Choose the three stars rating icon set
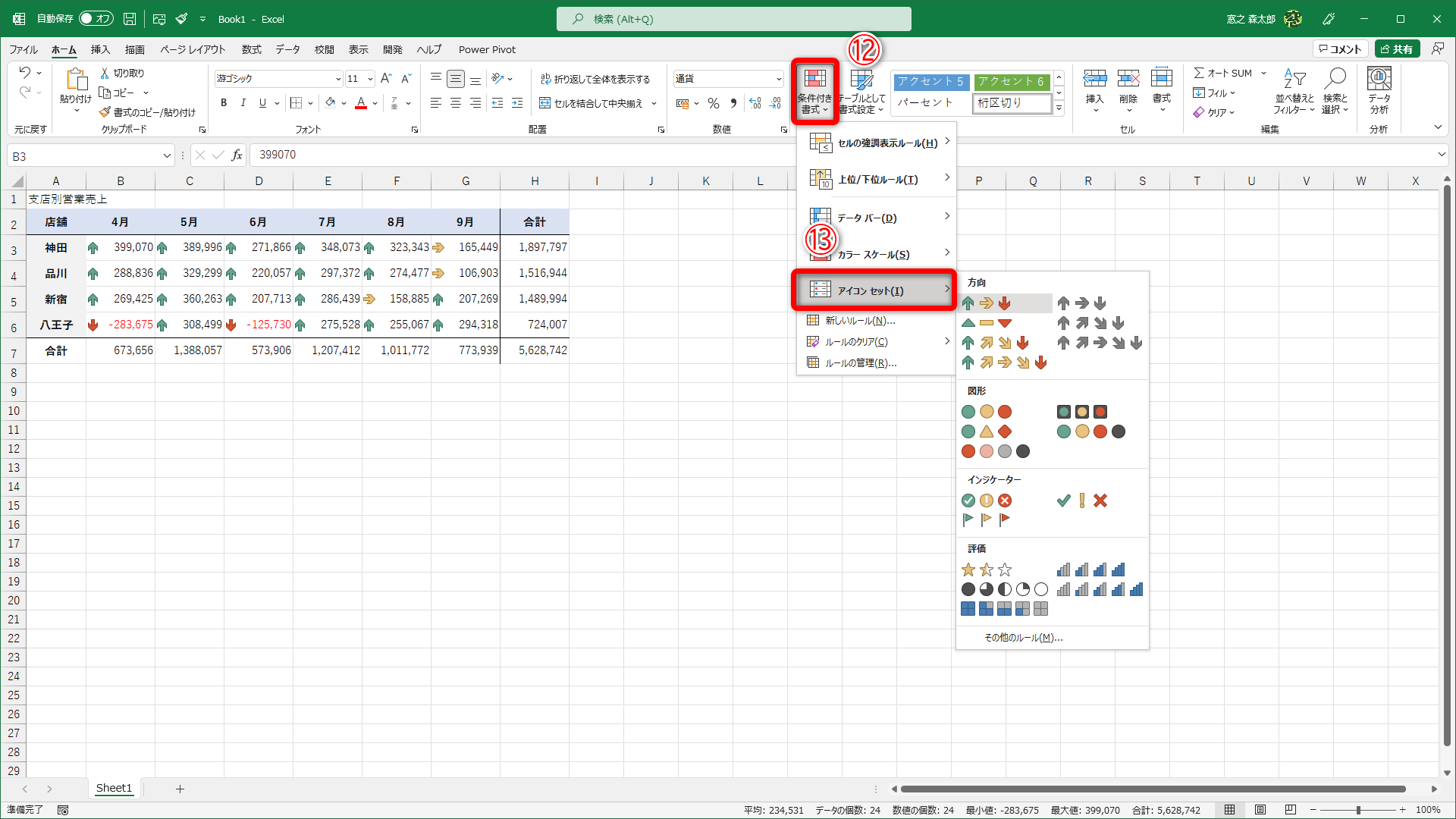 tap(986, 570)
